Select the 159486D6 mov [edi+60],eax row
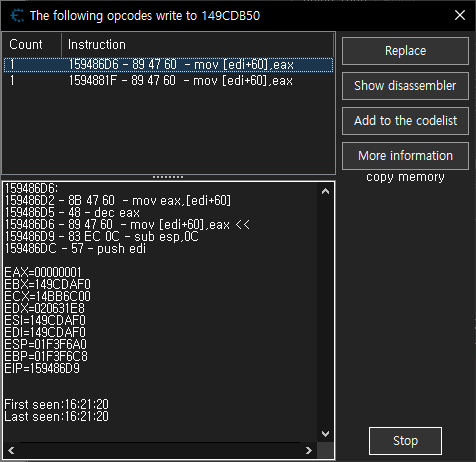This screenshot has height=462, width=476. point(168,65)
